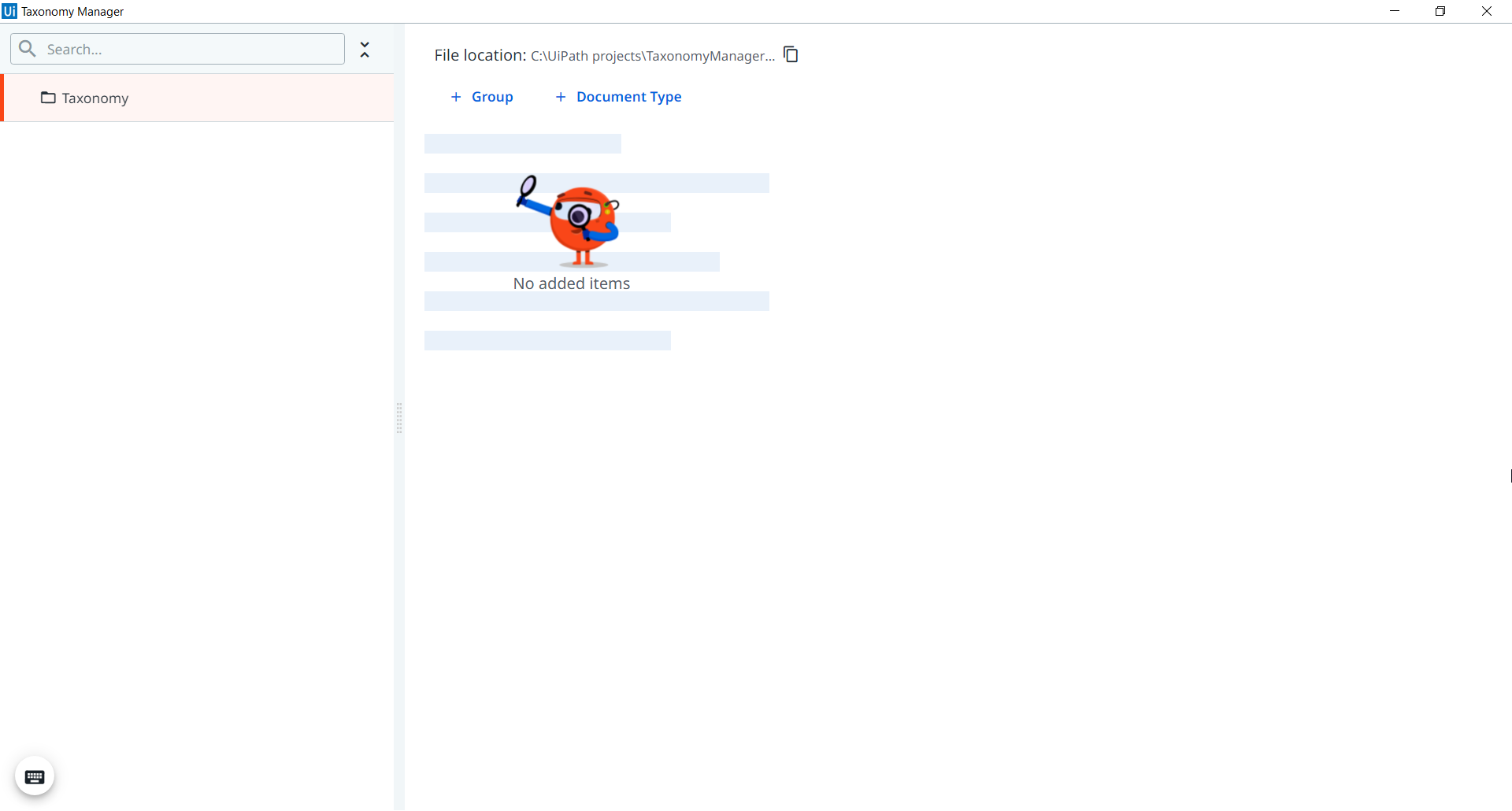1512x811 pixels.
Task: Toggle the expand/collapse all chevrons
Action: pyautogui.click(x=365, y=50)
